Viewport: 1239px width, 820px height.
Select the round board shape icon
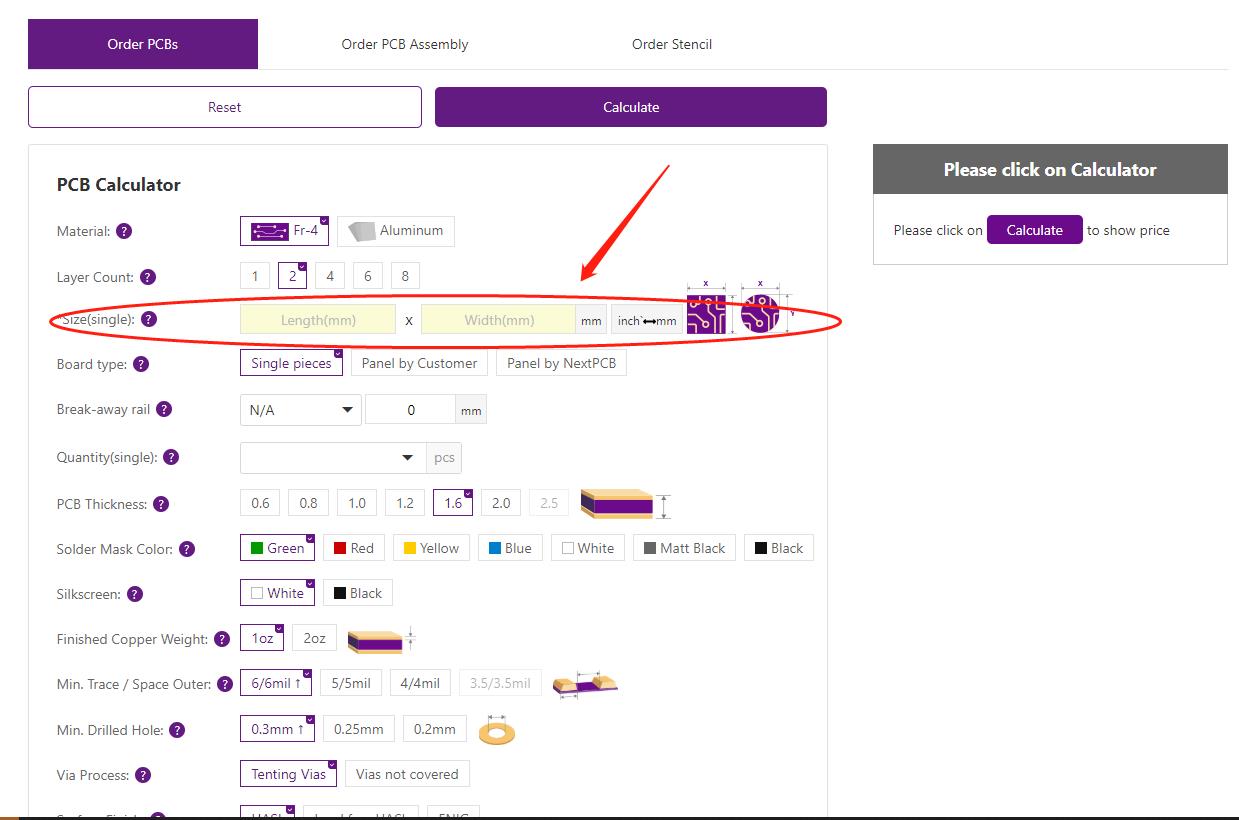pos(760,313)
